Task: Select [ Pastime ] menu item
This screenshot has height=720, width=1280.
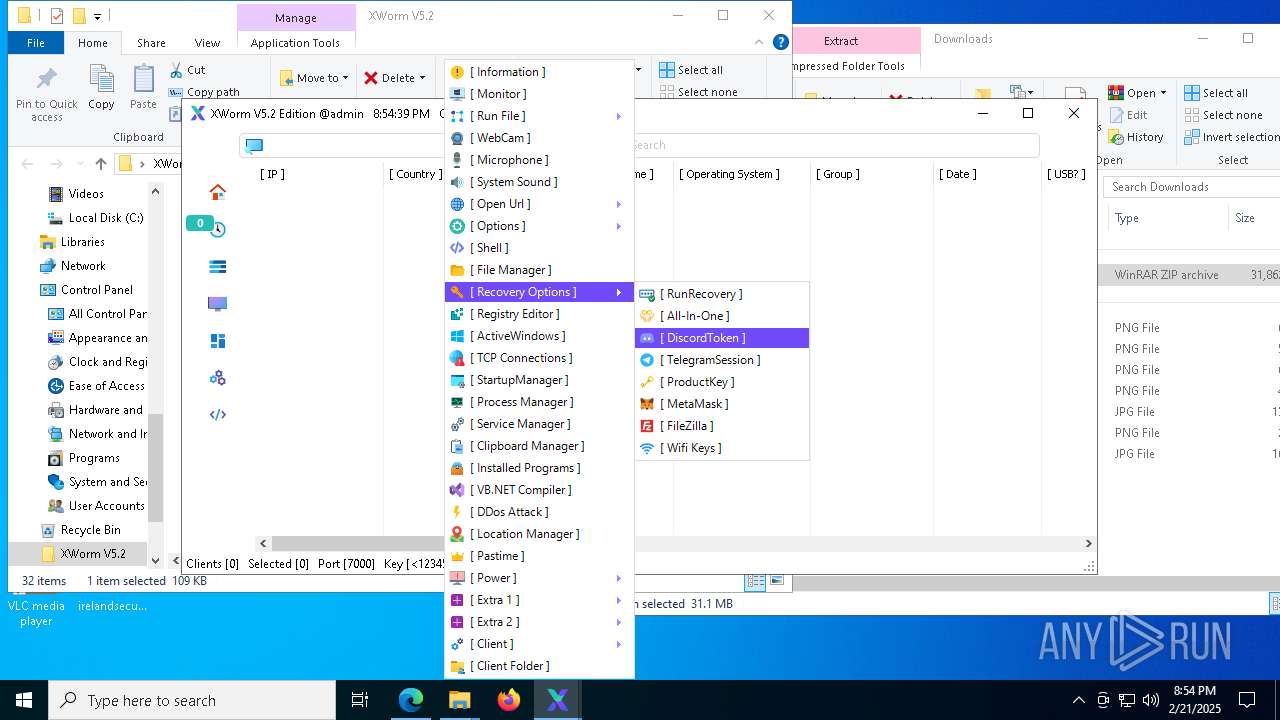Action: (x=539, y=556)
